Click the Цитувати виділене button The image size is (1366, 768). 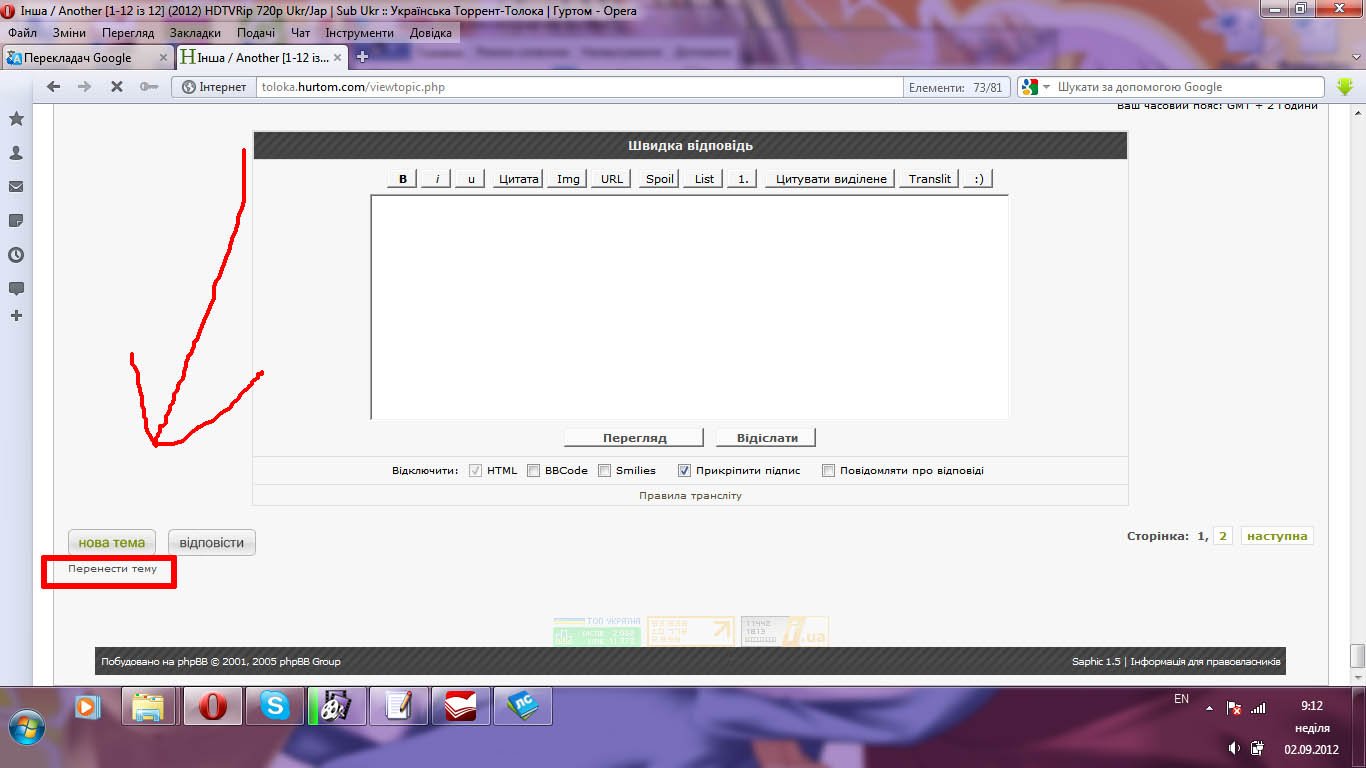[x=831, y=179]
